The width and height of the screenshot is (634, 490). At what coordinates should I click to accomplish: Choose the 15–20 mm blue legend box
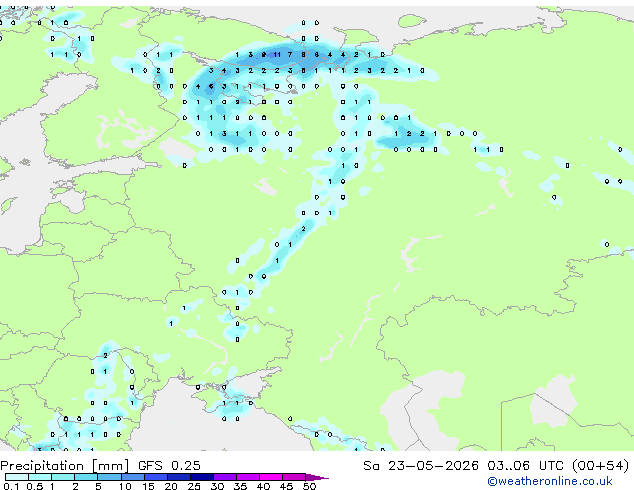(x=155, y=477)
